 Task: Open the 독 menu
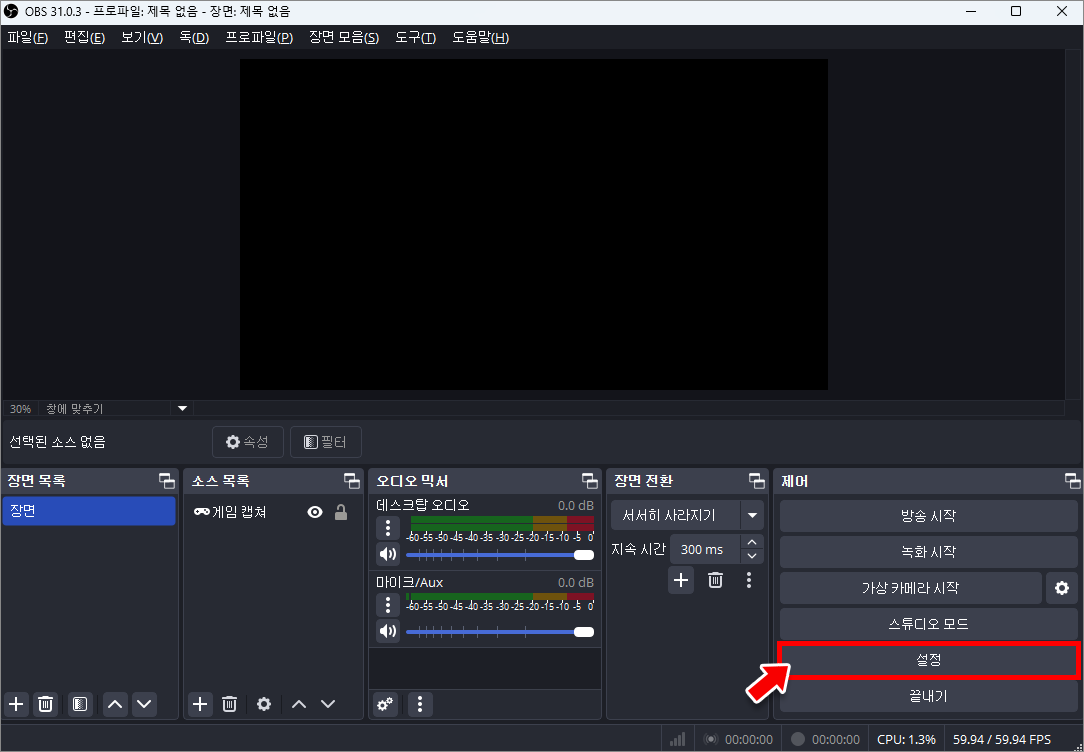(194, 37)
